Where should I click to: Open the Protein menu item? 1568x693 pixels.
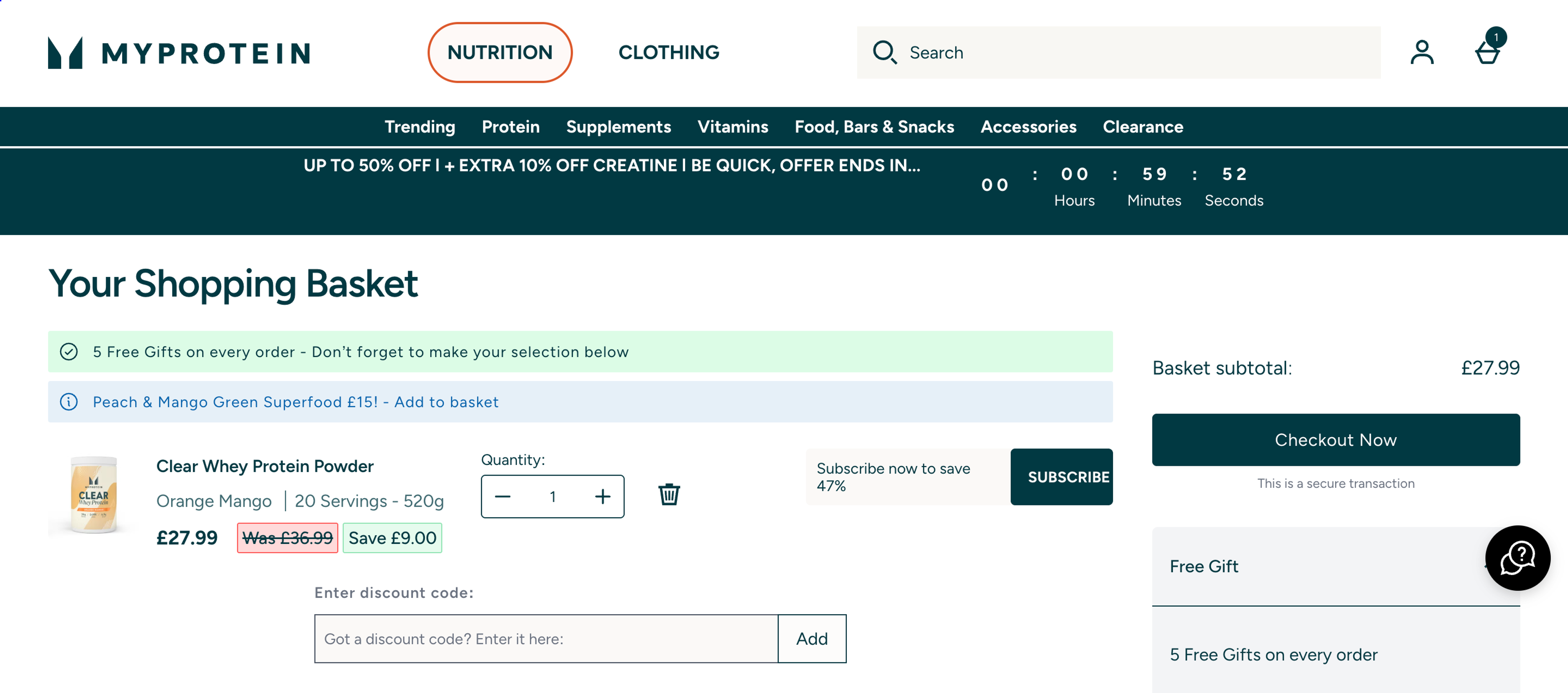click(511, 127)
